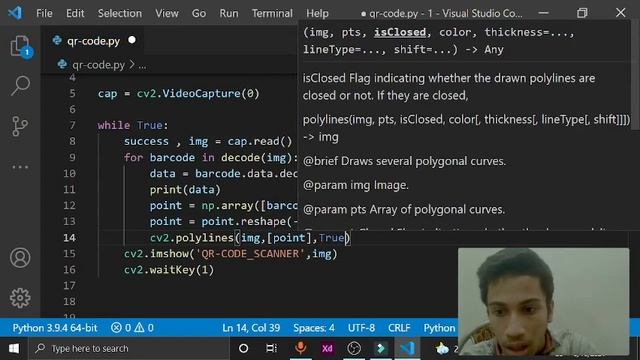The width and height of the screenshot is (640, 360).
Task: Click the VS Code logo icon
Action: point(15,13)
